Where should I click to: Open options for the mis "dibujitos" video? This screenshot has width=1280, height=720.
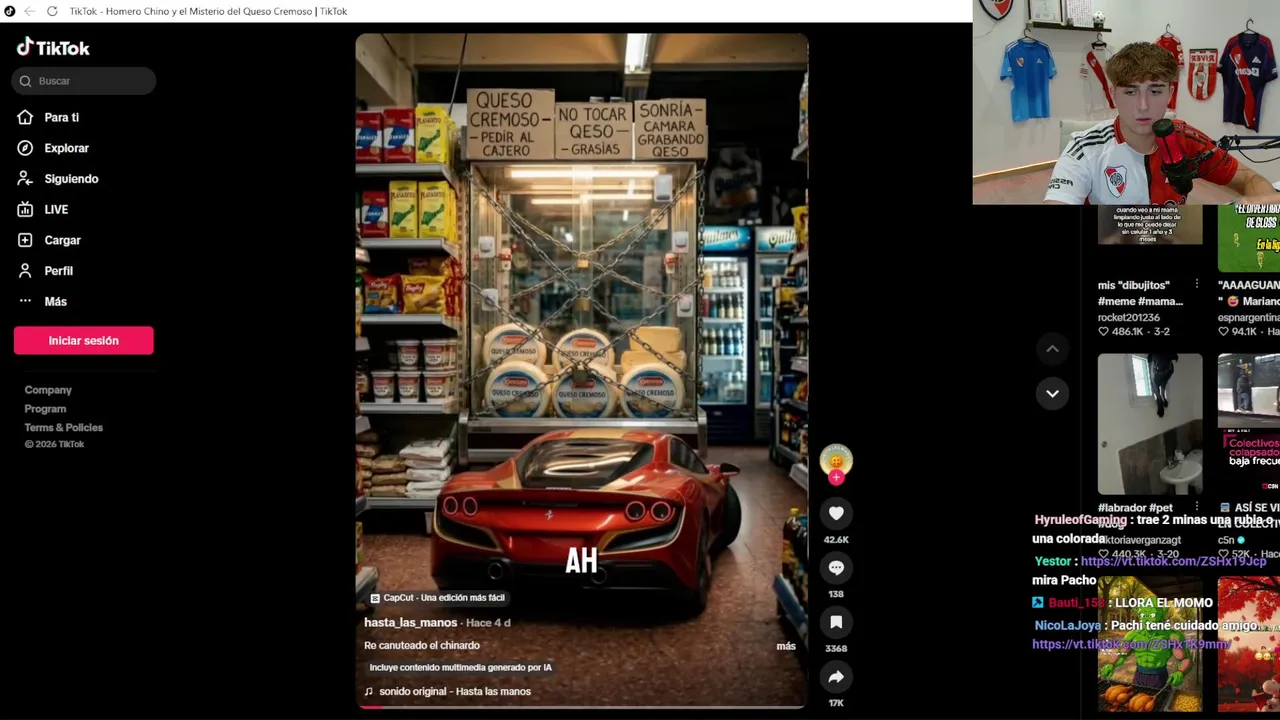click(1196, 284)
